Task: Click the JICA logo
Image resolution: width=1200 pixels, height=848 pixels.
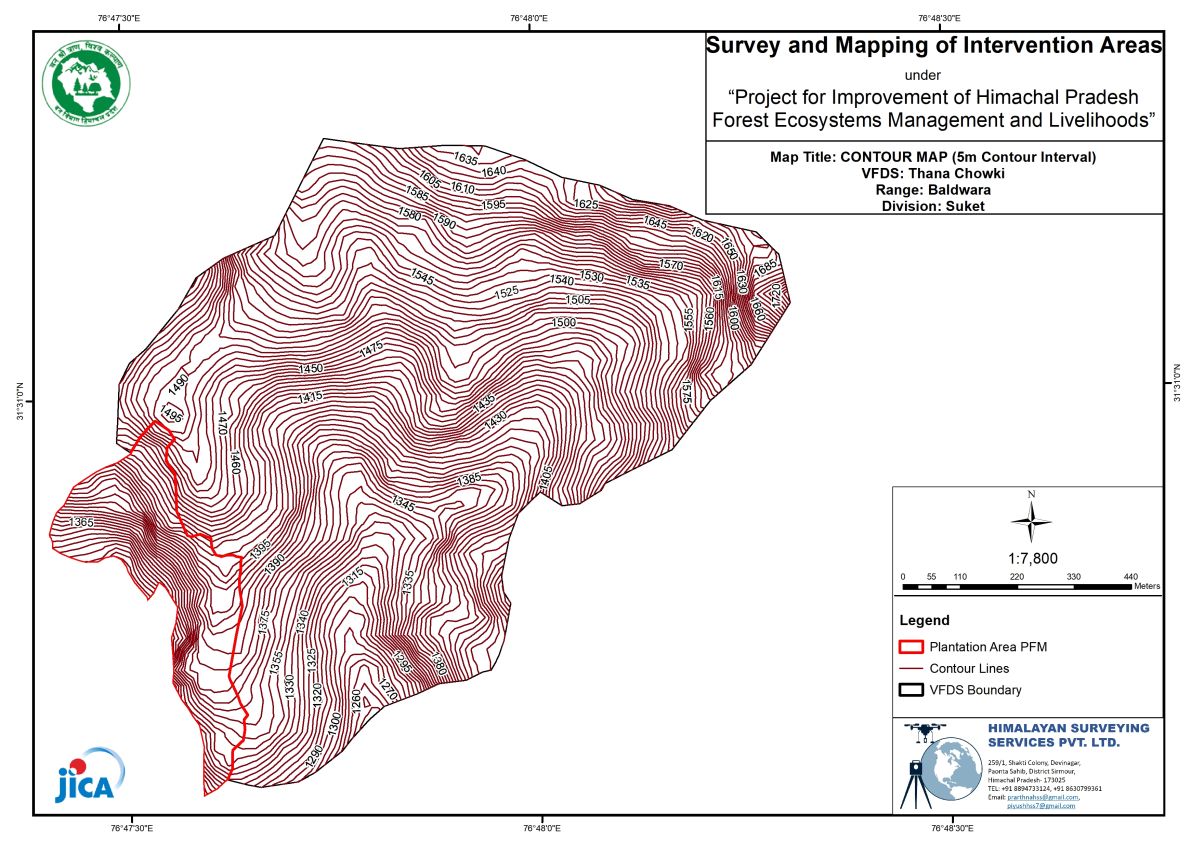Action: tap(89, 776)
